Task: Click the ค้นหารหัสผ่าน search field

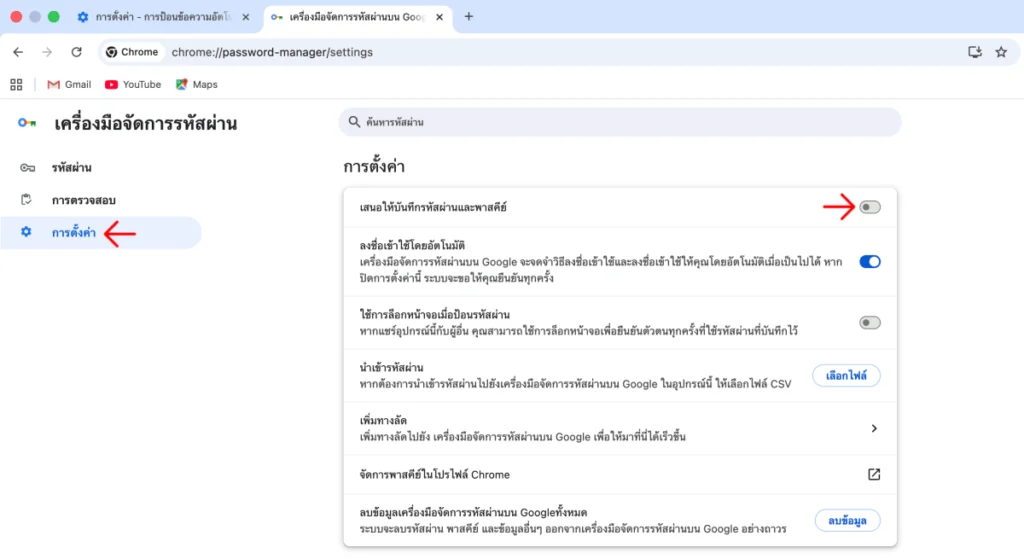Action: [620, 122]
